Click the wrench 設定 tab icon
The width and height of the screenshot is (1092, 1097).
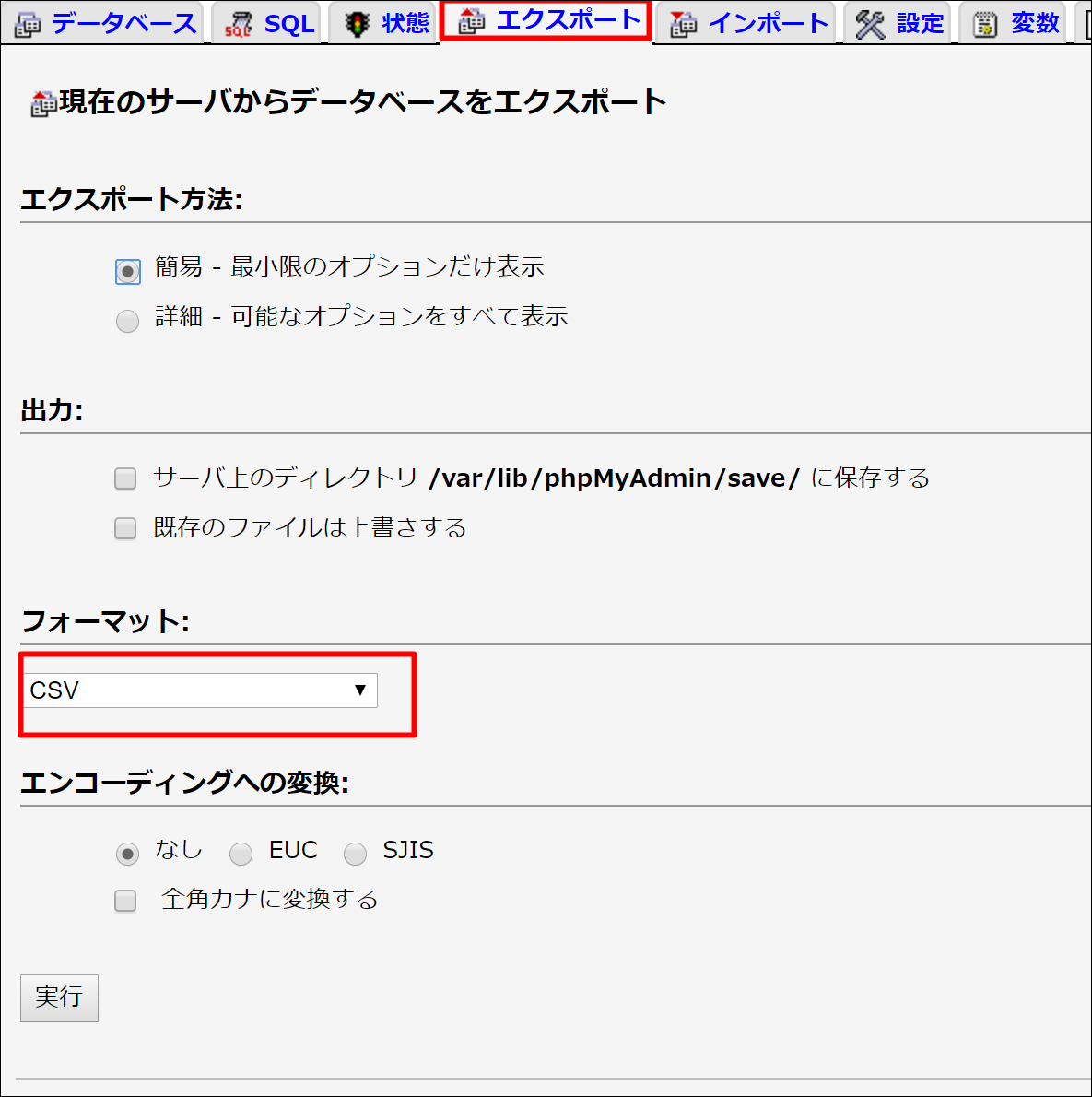pos(870,25)
